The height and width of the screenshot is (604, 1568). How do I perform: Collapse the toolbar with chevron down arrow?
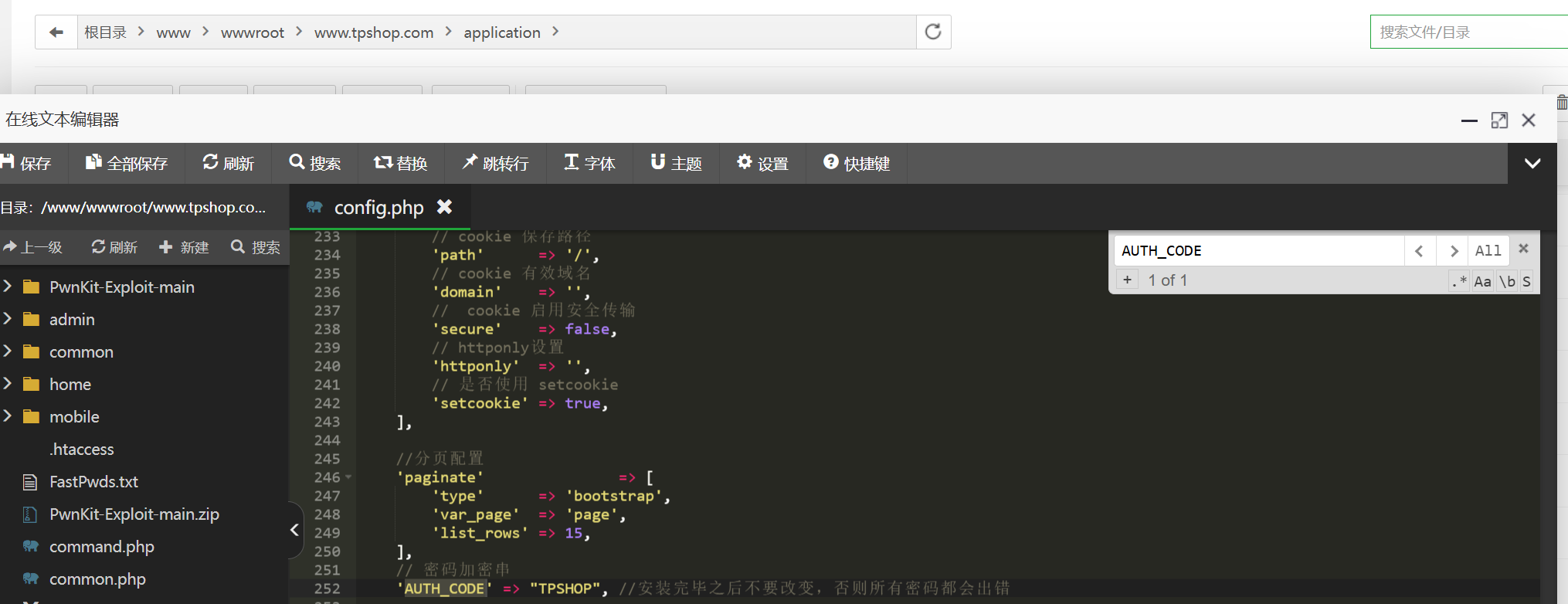[1532, 163]
